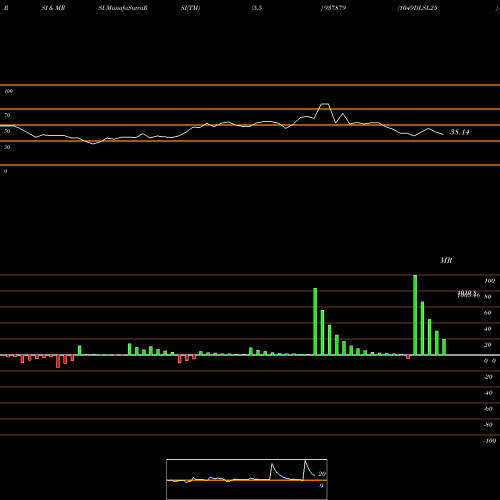Screen dimensions: 500x500
Task: Click the -40 label on MR right axis
Action: click(x=488, y=393)
